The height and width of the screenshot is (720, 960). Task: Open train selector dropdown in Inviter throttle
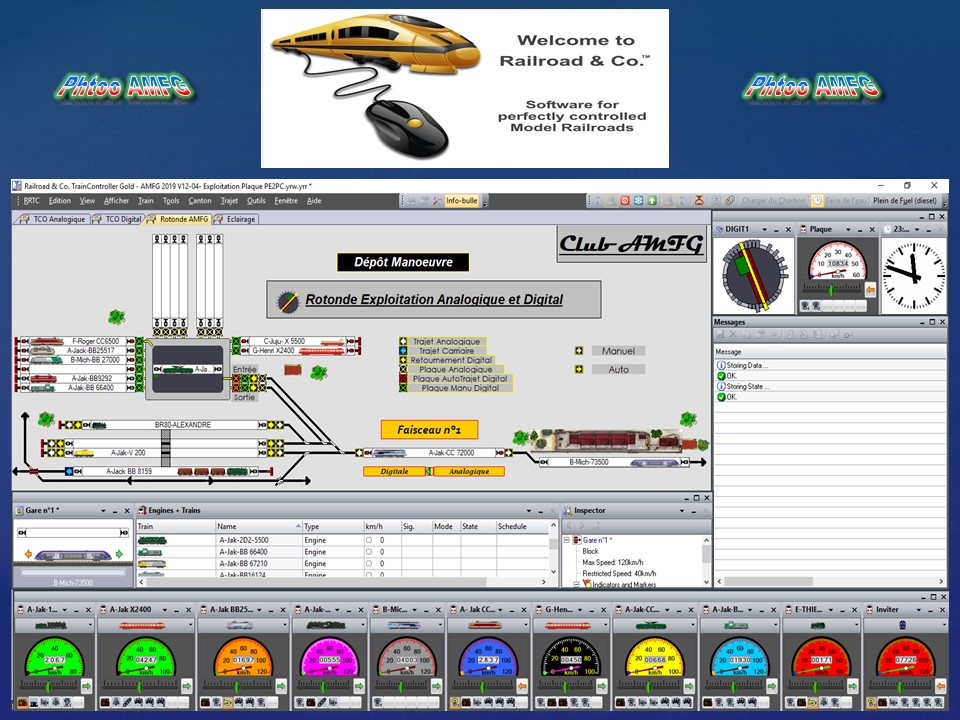(943, 625)
